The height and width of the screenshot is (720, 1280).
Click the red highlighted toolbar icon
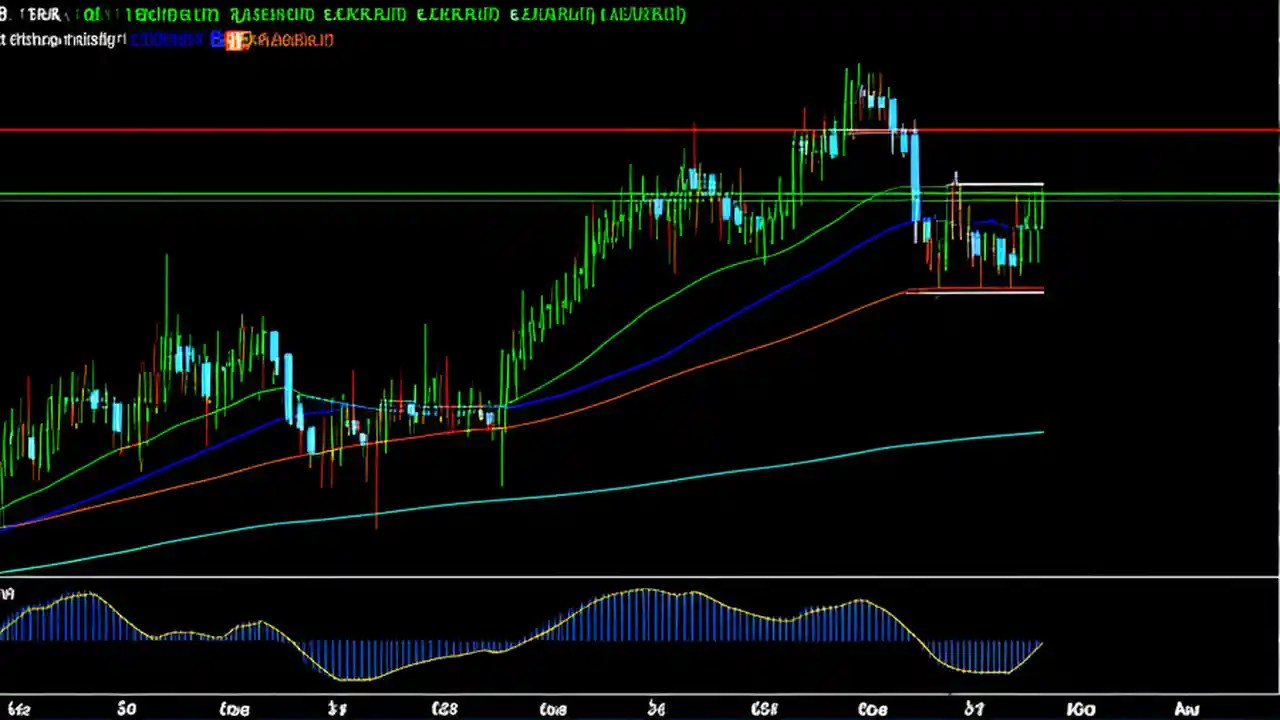(x=236, y=40)
